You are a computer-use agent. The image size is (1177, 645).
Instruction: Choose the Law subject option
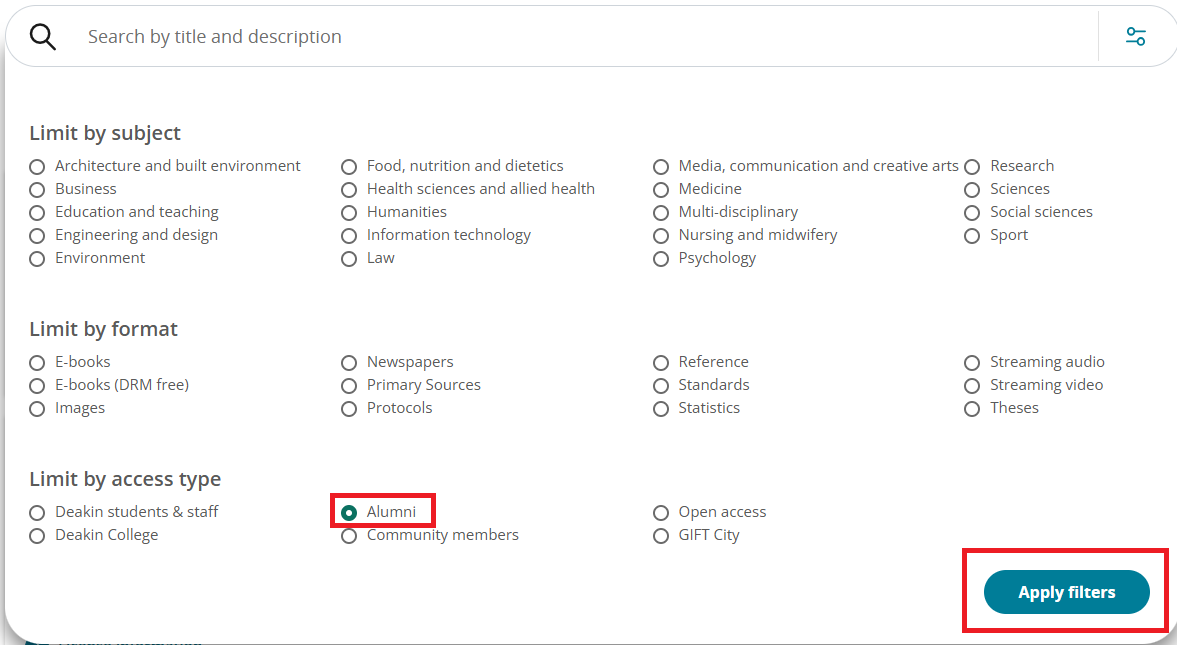coord(349,259)
